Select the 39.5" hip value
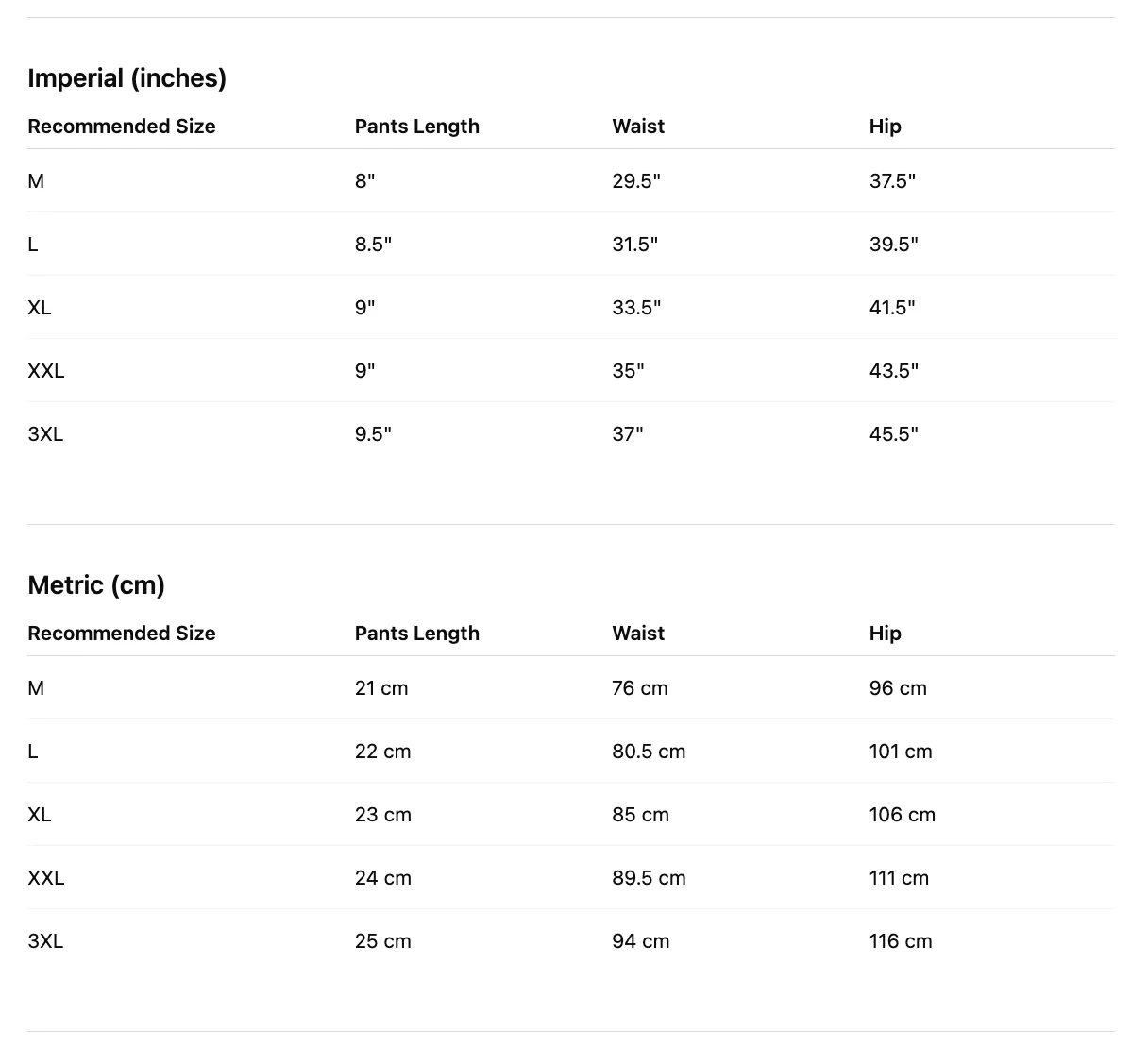The image size is (1148, 1048). click(894, 245)
